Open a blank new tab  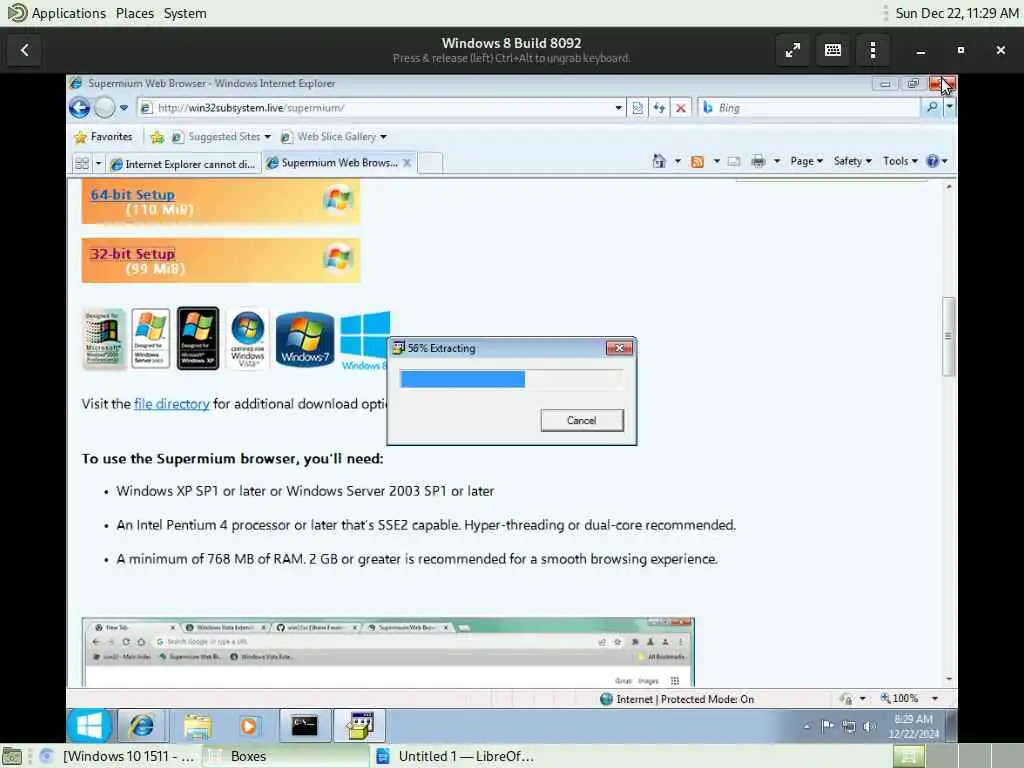pyautogui.click(x=430, y=163)
